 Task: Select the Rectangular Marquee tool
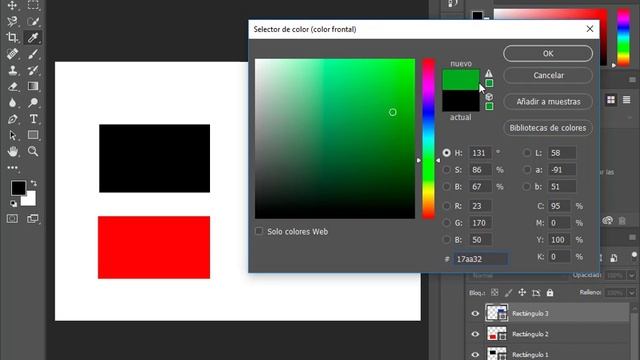click(x=33, y=5)
